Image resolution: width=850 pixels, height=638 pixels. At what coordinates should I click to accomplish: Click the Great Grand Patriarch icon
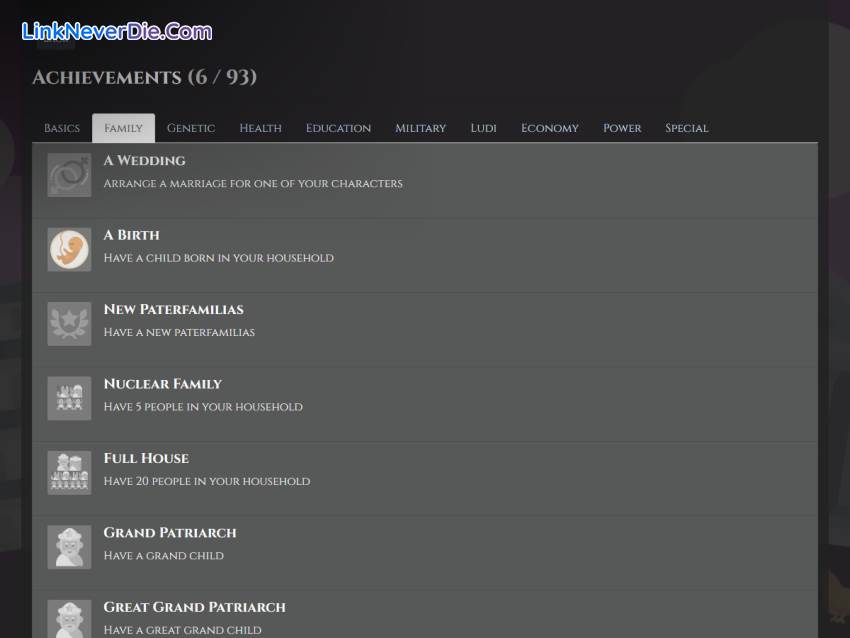pos(69,619)
